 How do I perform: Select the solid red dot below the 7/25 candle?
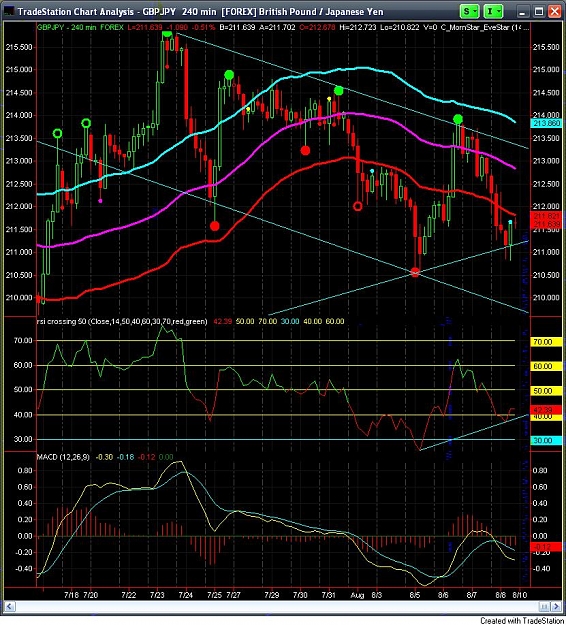coord(214,226)
